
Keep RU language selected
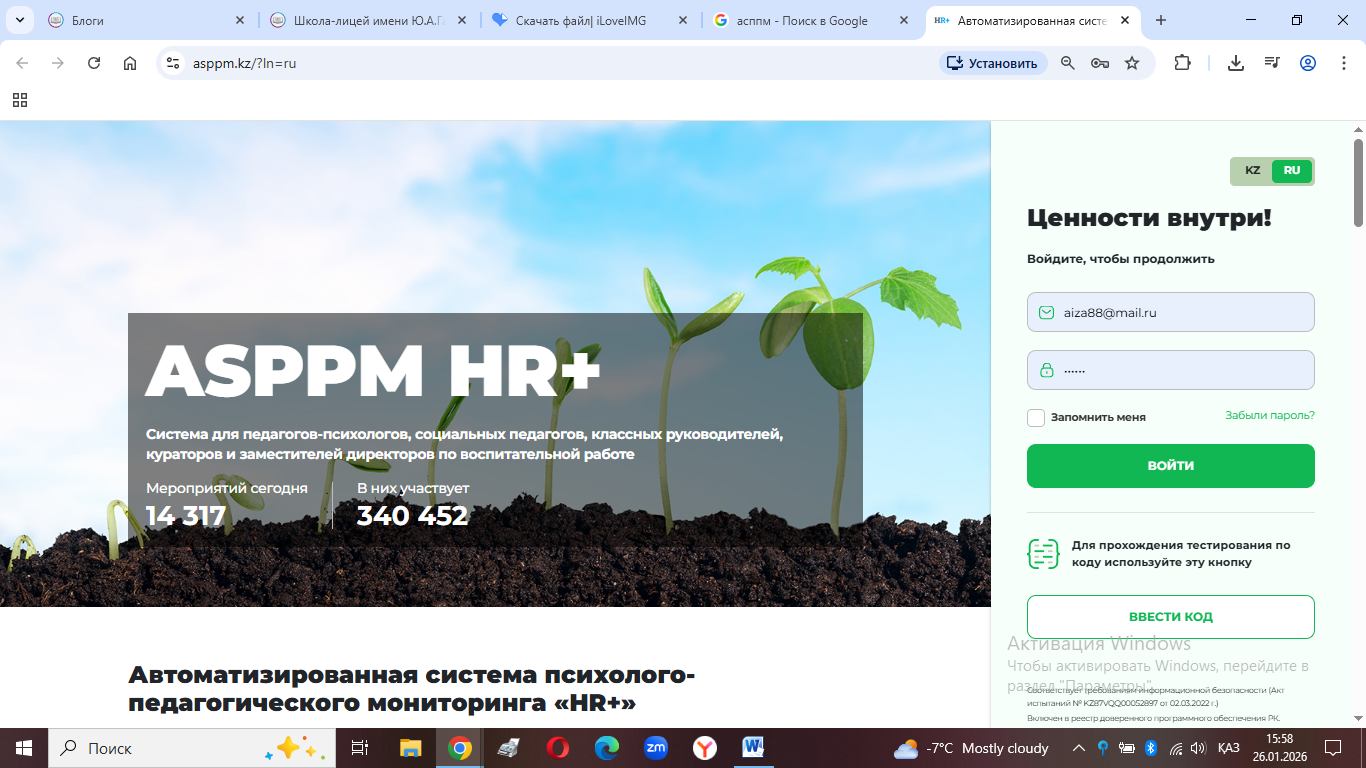(1291, 171)
